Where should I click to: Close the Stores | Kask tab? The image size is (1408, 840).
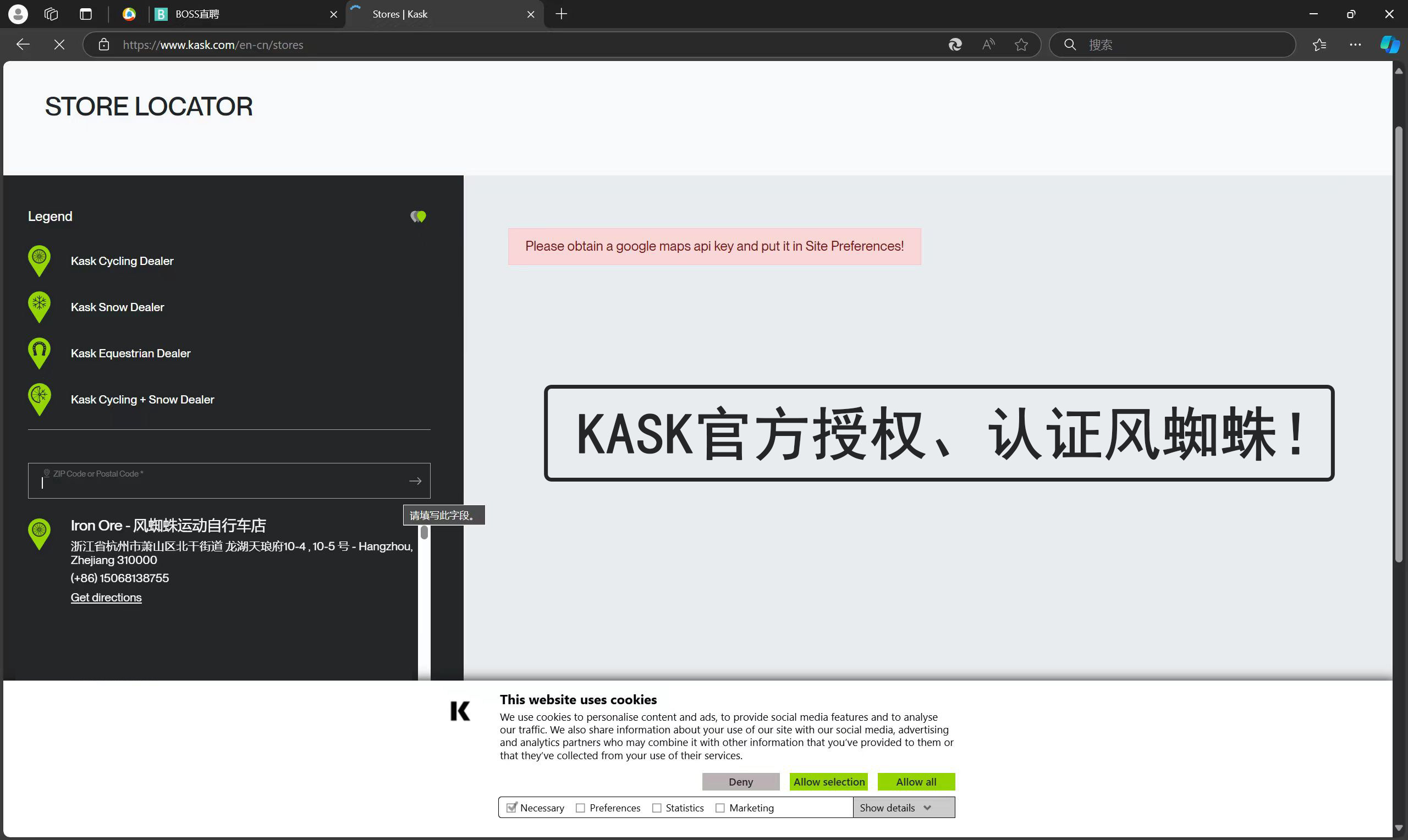point(531,14)
